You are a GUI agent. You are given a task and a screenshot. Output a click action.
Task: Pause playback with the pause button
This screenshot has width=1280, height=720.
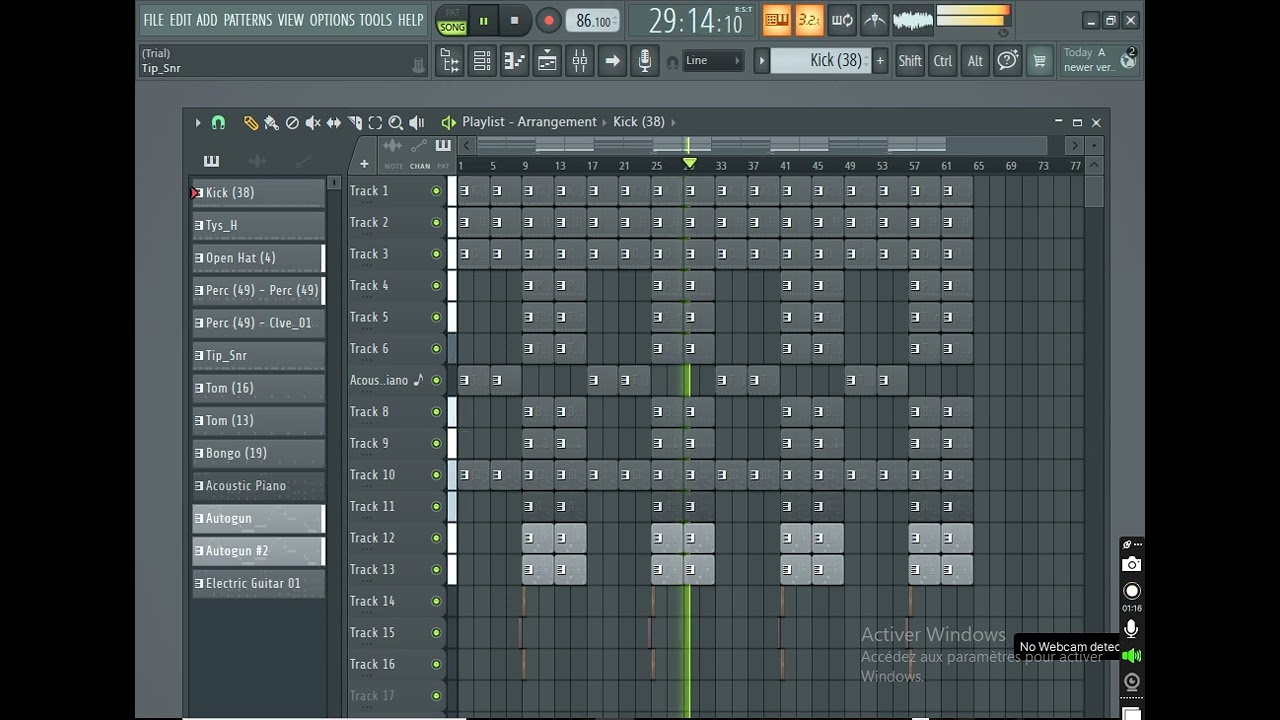(483, 20)
